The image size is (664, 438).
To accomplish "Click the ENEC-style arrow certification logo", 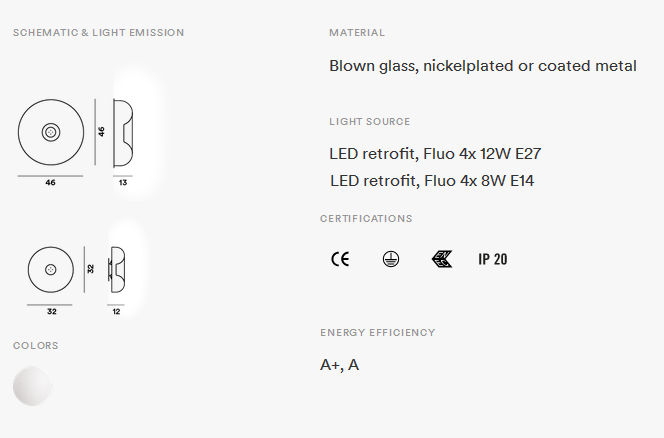I will [442, 259].
